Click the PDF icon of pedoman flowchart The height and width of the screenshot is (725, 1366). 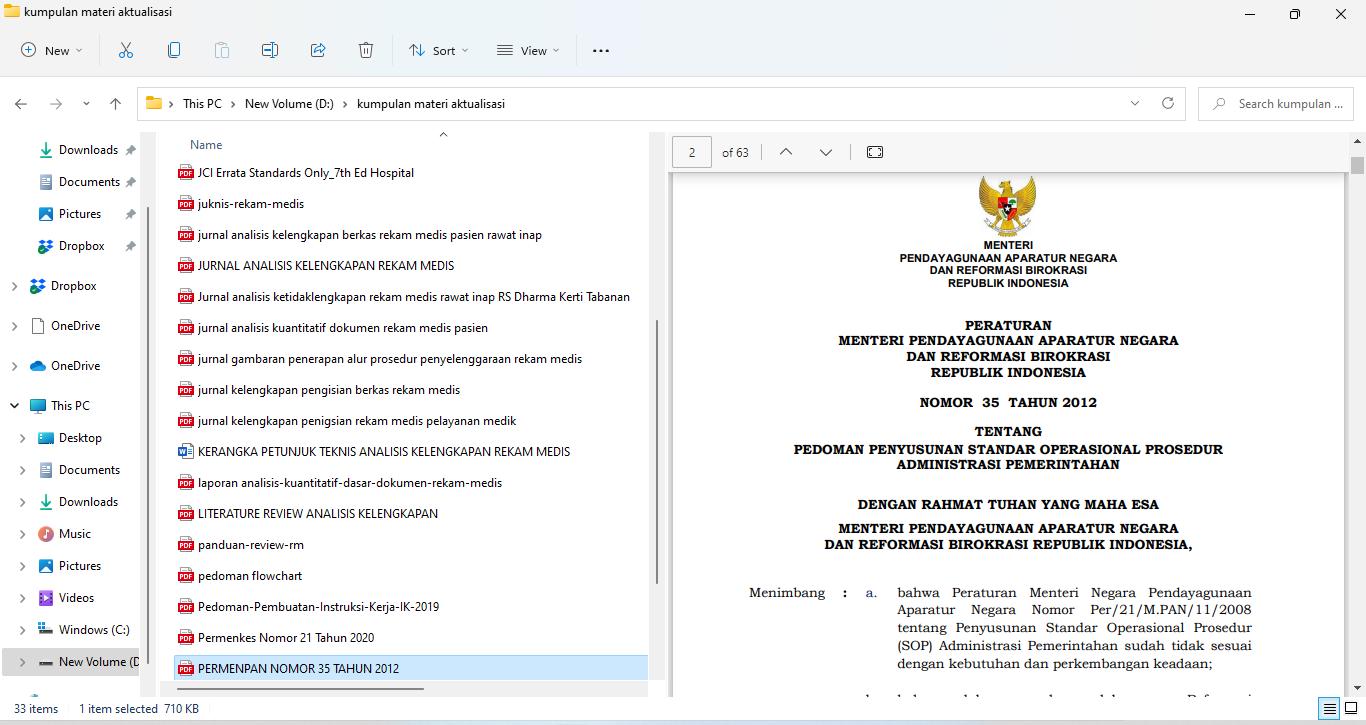tap(185, 576)
